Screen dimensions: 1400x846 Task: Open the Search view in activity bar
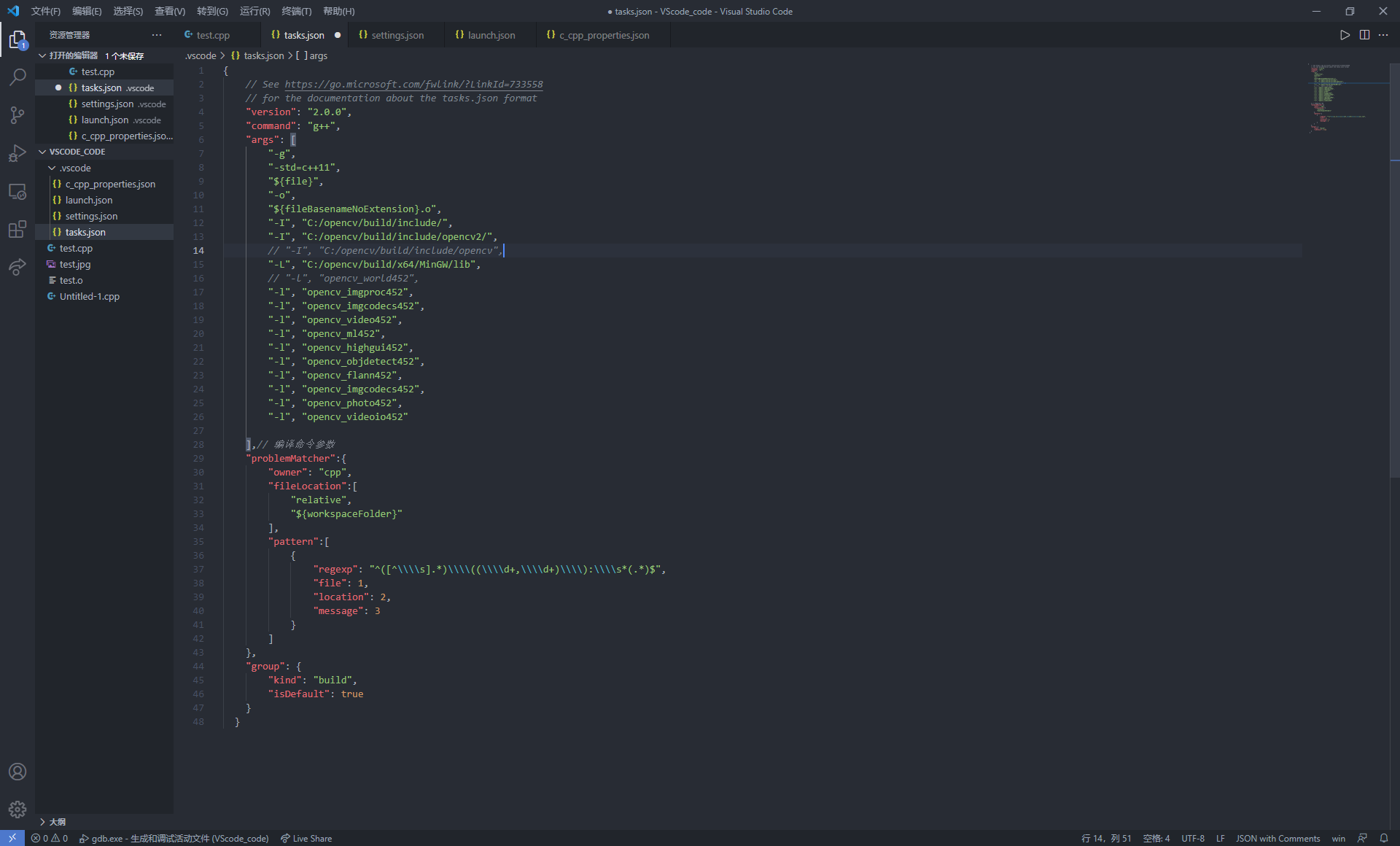tap(17, 77)
